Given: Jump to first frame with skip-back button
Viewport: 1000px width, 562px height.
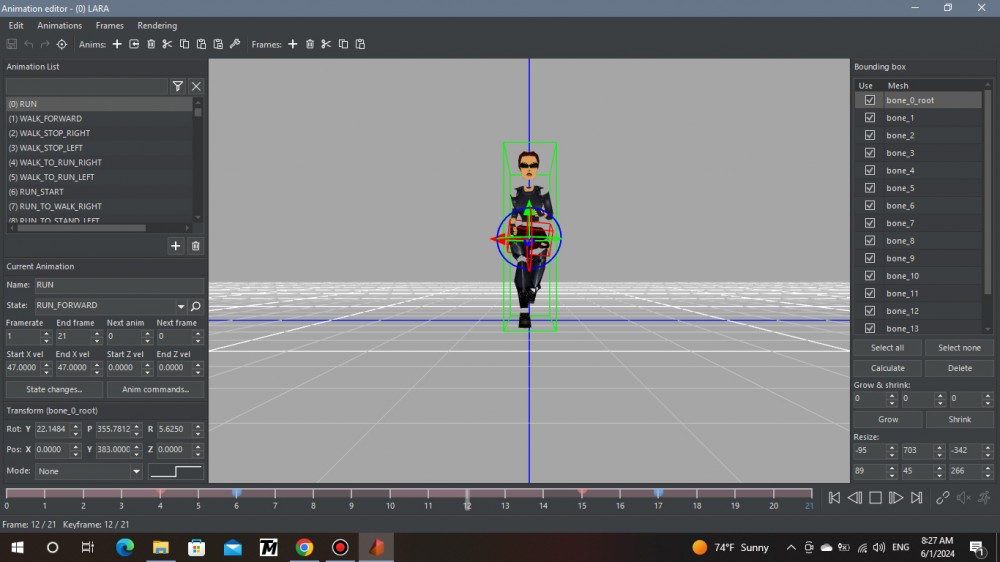Looking at the screenshot, I should click(834, 498).
